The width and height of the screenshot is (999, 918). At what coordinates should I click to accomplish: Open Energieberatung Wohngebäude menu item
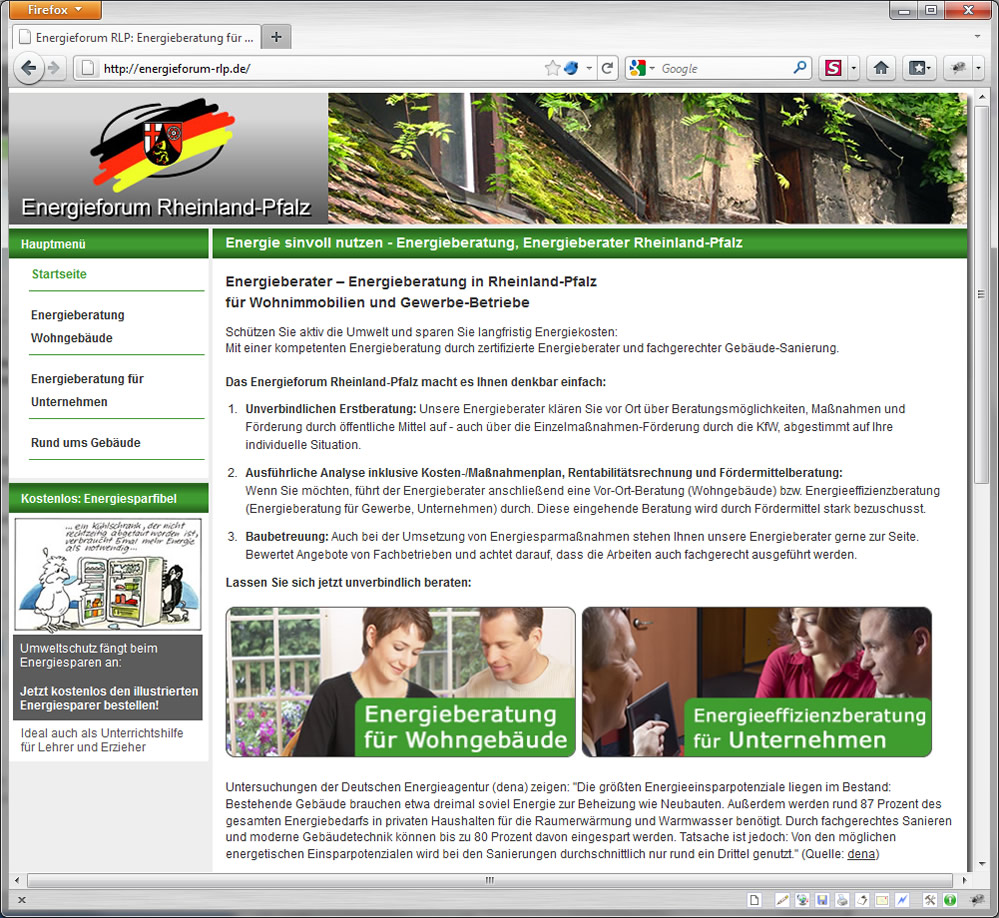(78, 326)
